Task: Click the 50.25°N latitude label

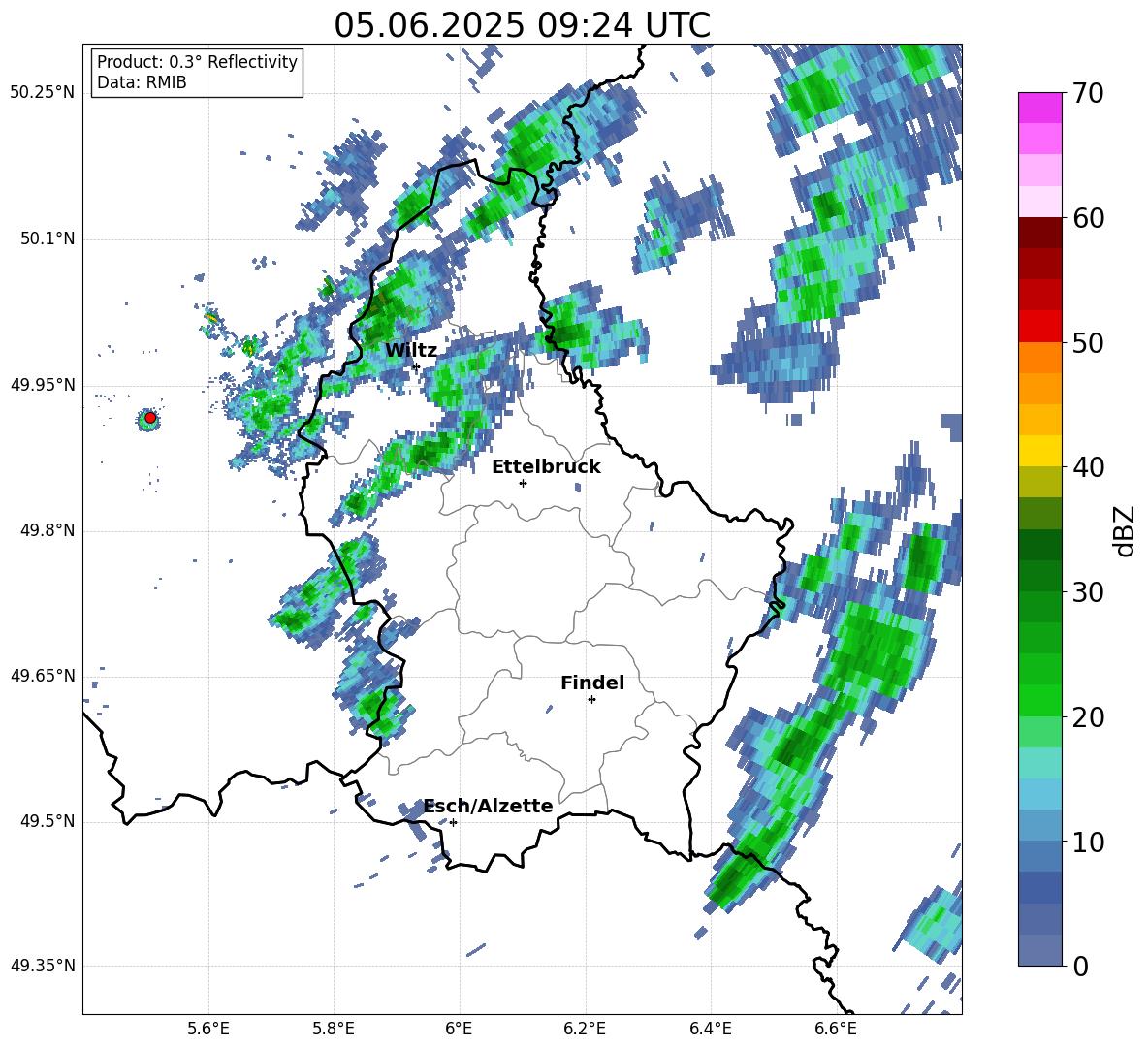Action: 43,93
